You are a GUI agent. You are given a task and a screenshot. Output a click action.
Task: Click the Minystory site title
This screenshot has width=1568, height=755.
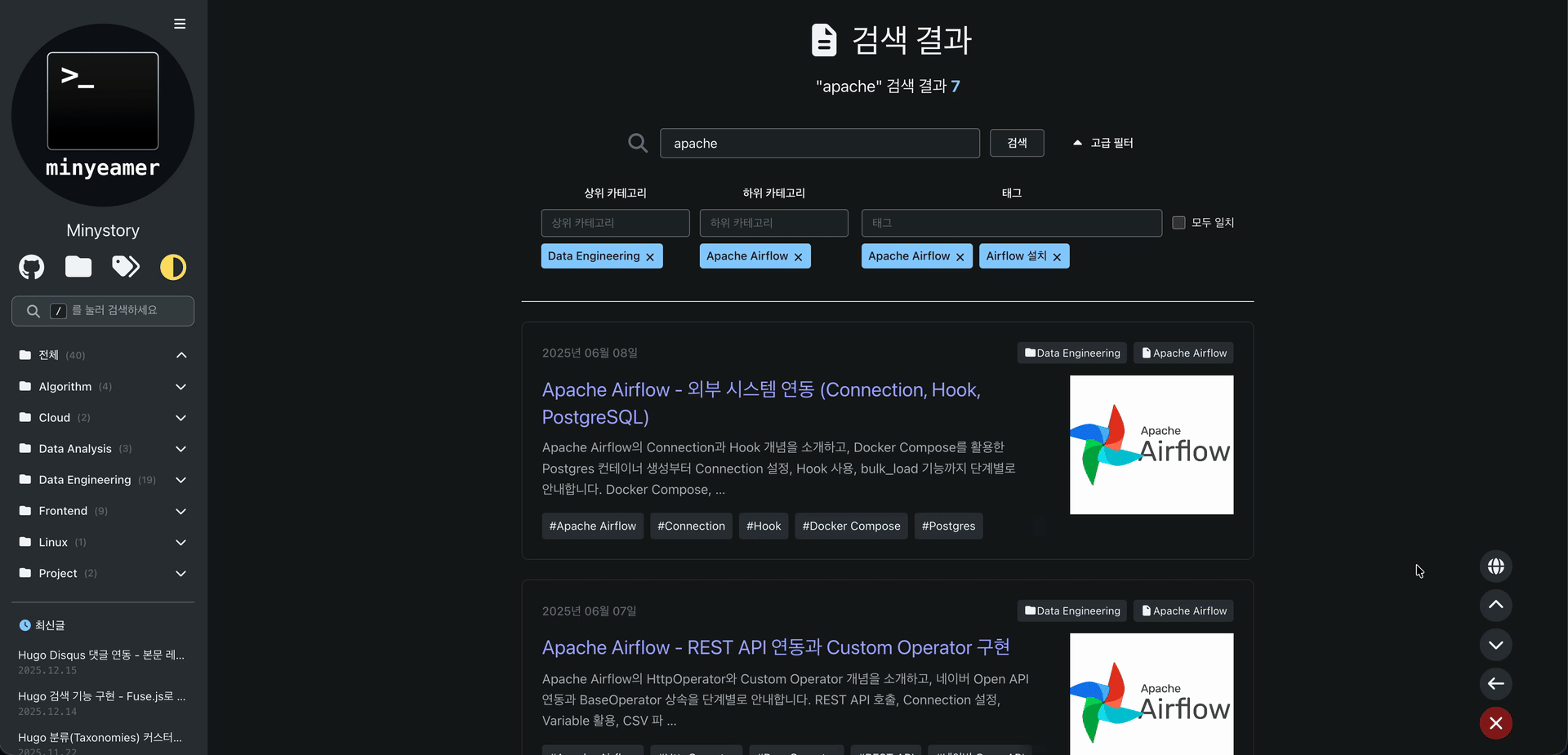click(103, 231)
